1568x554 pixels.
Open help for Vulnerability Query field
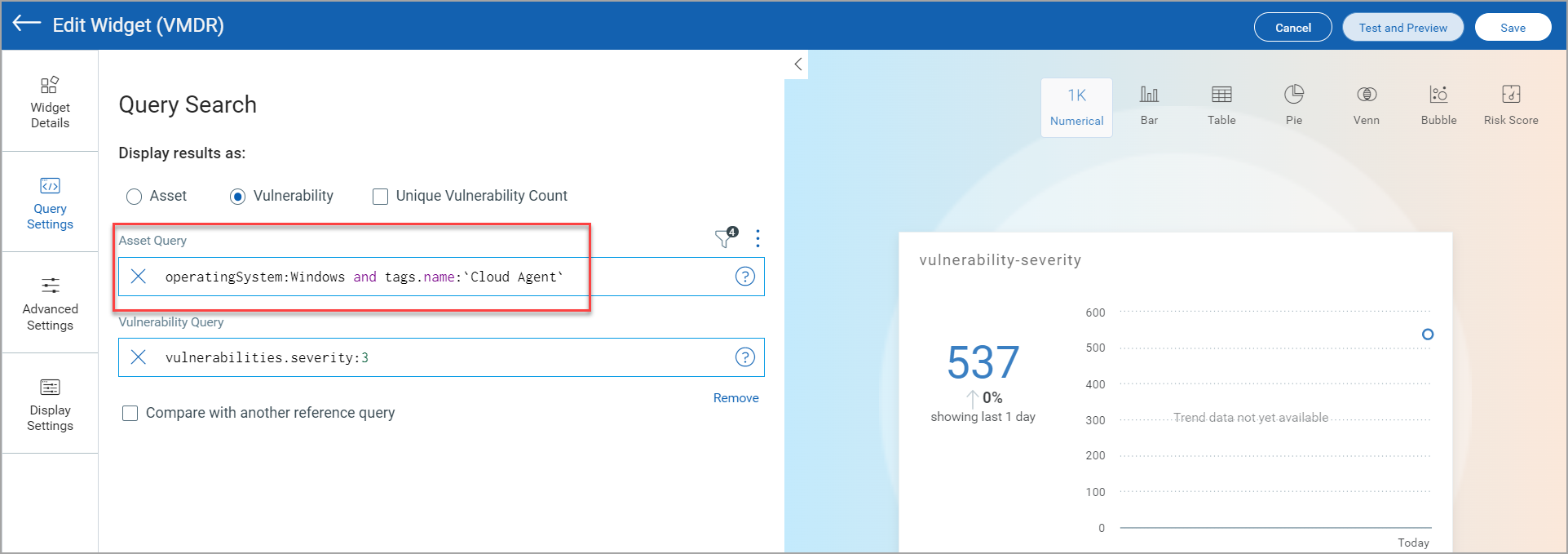pos(745,357)
